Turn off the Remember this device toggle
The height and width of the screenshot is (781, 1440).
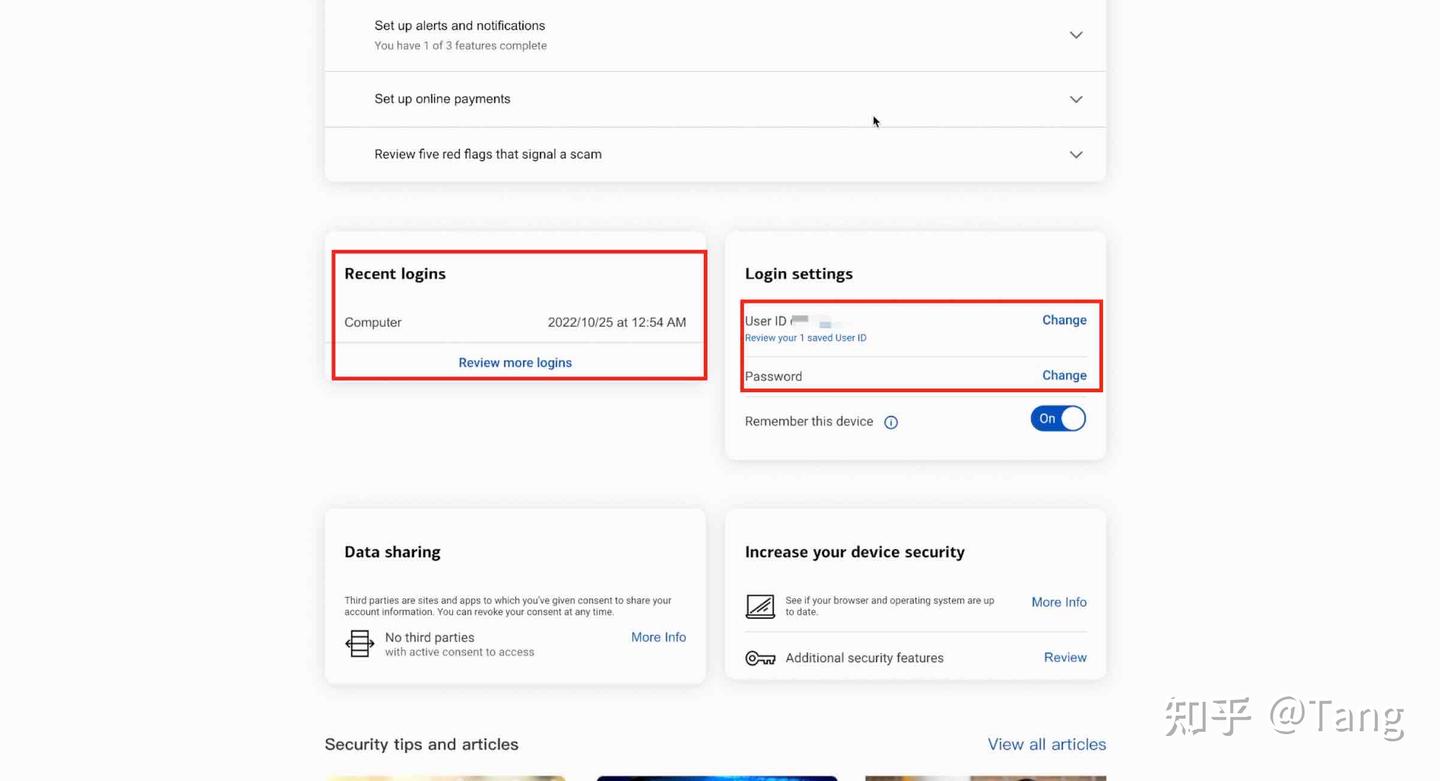(x=1057, y=419)
